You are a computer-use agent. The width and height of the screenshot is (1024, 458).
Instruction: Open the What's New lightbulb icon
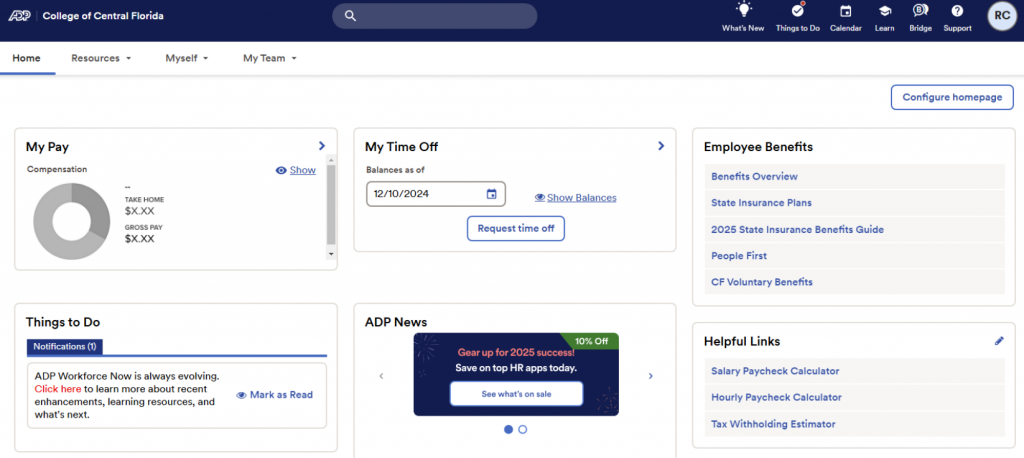(743, 12)
